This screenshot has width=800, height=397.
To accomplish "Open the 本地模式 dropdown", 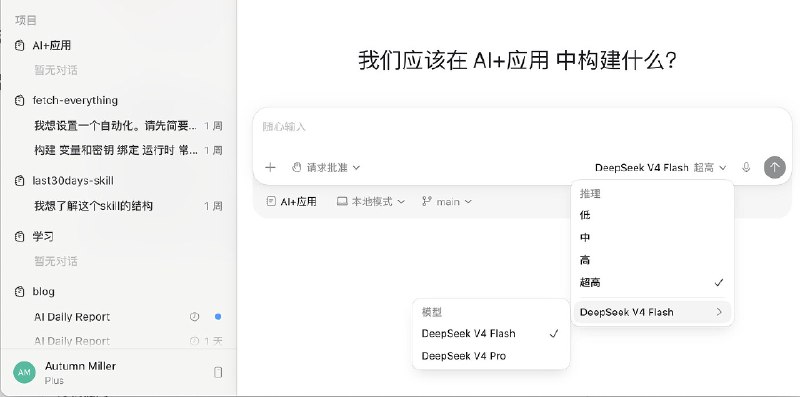I will (x=370, y=202).
